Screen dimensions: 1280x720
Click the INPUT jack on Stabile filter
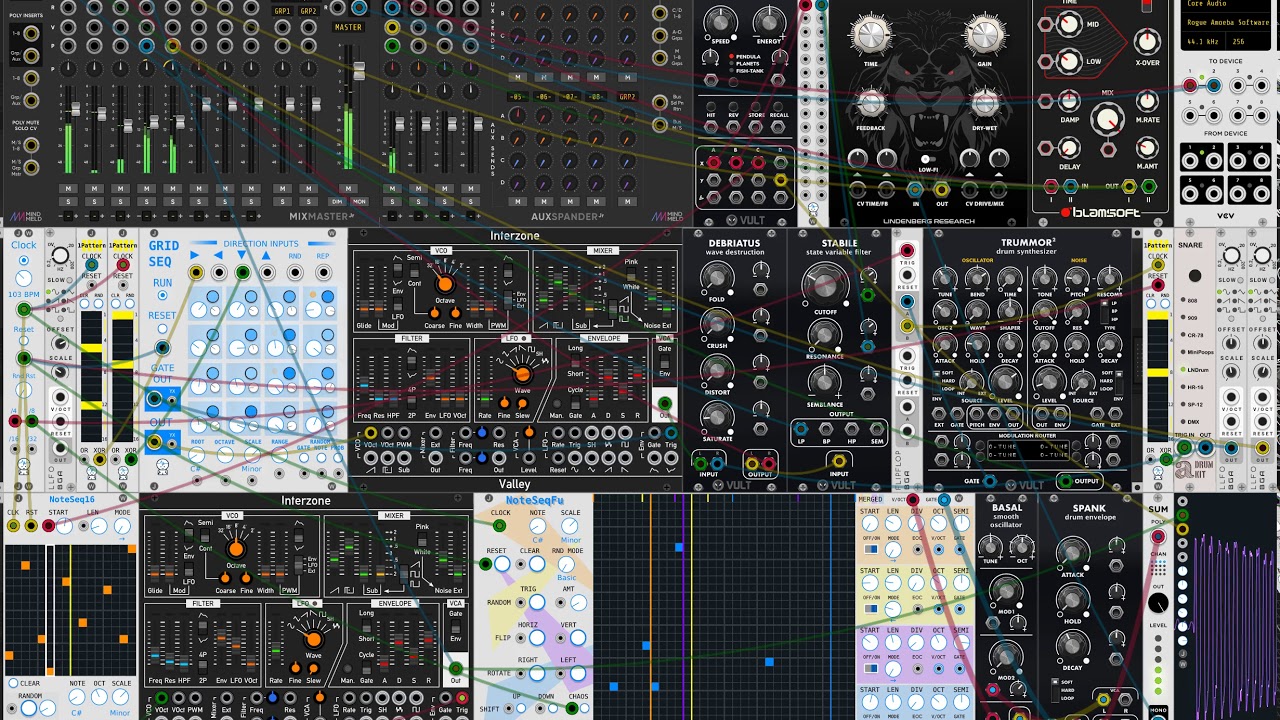(x=838, y=461)
